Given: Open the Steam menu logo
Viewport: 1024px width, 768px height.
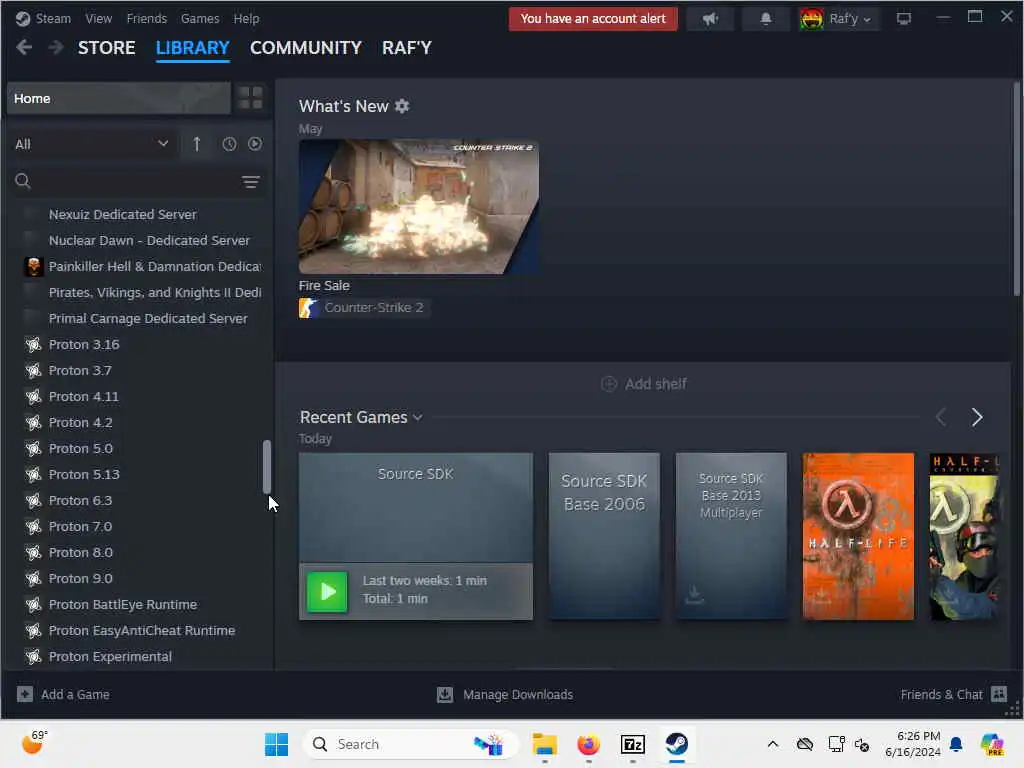Looking at the screenshot, I should 23,18.
